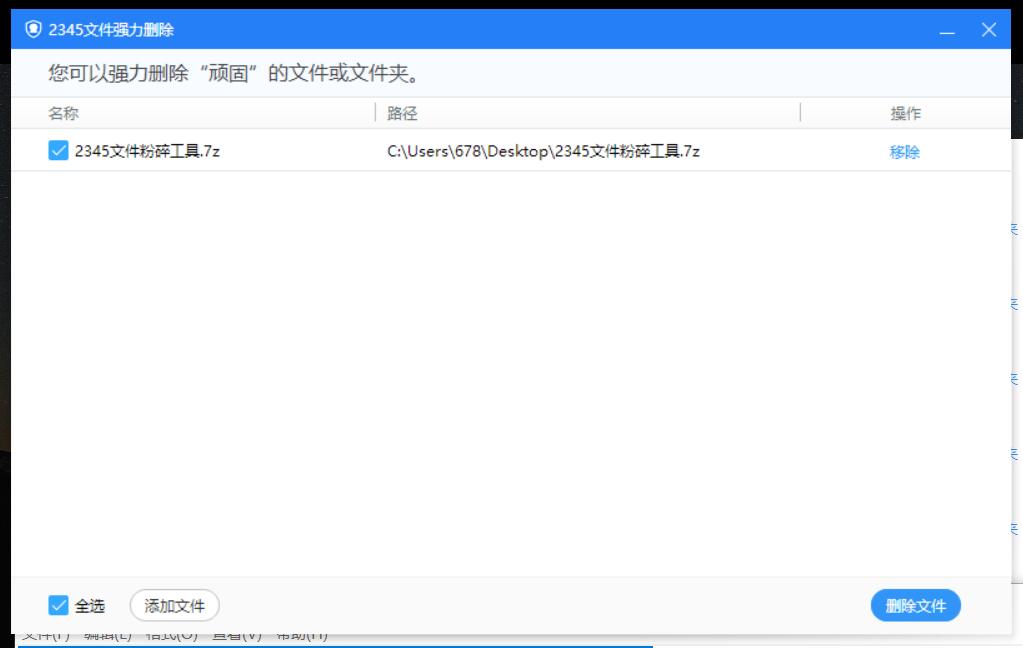This screenshot has width=1023, height=648.
Task: Click the 2345 shield logo icon
Action: [x=33, y=29]
